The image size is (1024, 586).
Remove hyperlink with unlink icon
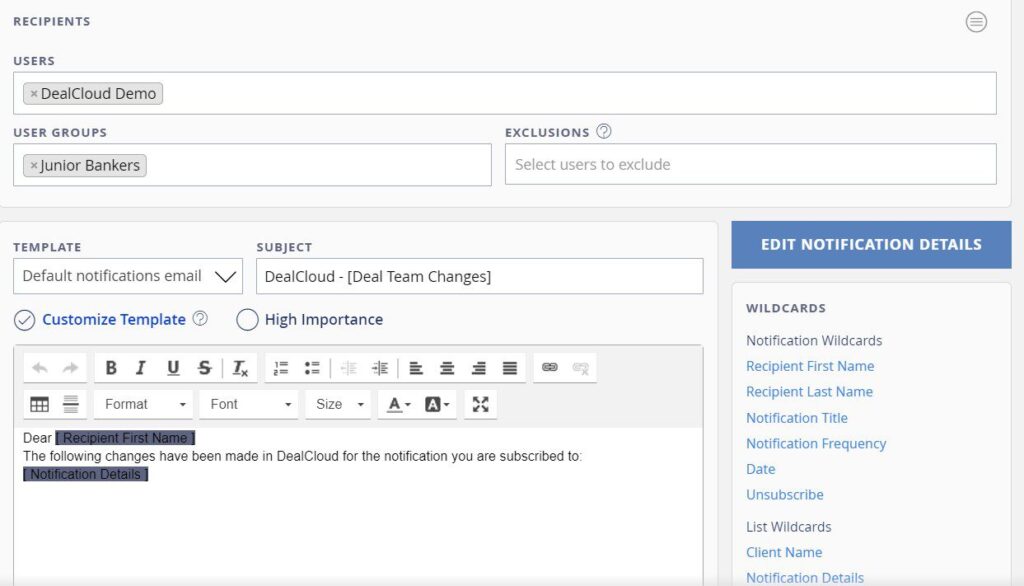point(581,368)
